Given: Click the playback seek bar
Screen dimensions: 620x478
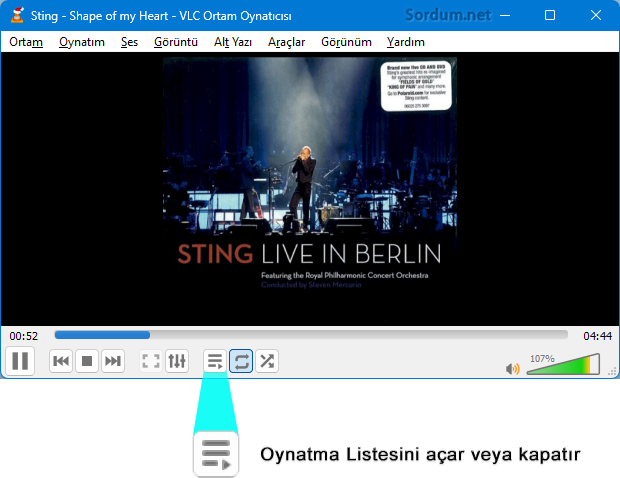Looking at the screenshot, I should 311,335.
